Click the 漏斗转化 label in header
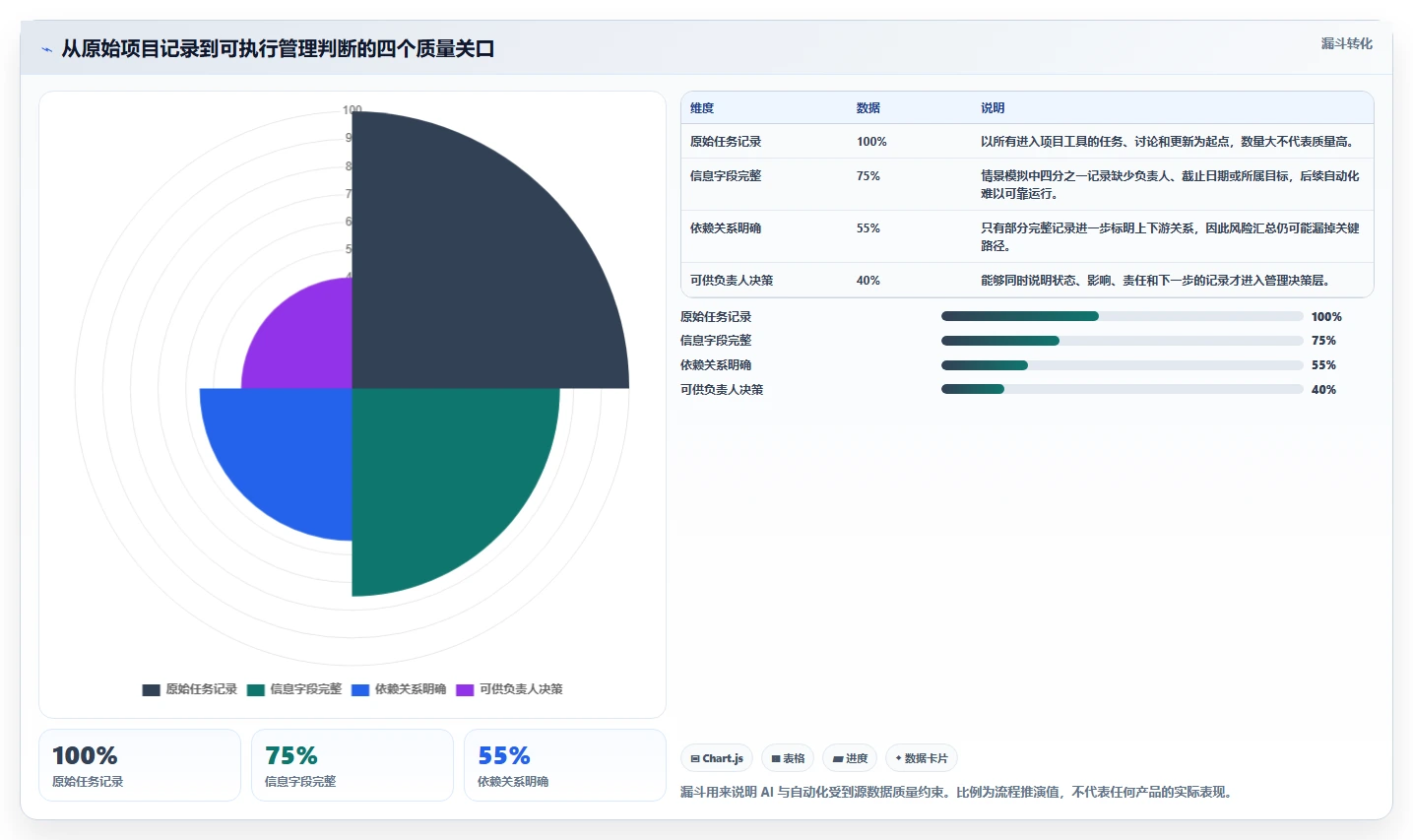Screen dimensions: 1413x840 tap(1346, 43)
